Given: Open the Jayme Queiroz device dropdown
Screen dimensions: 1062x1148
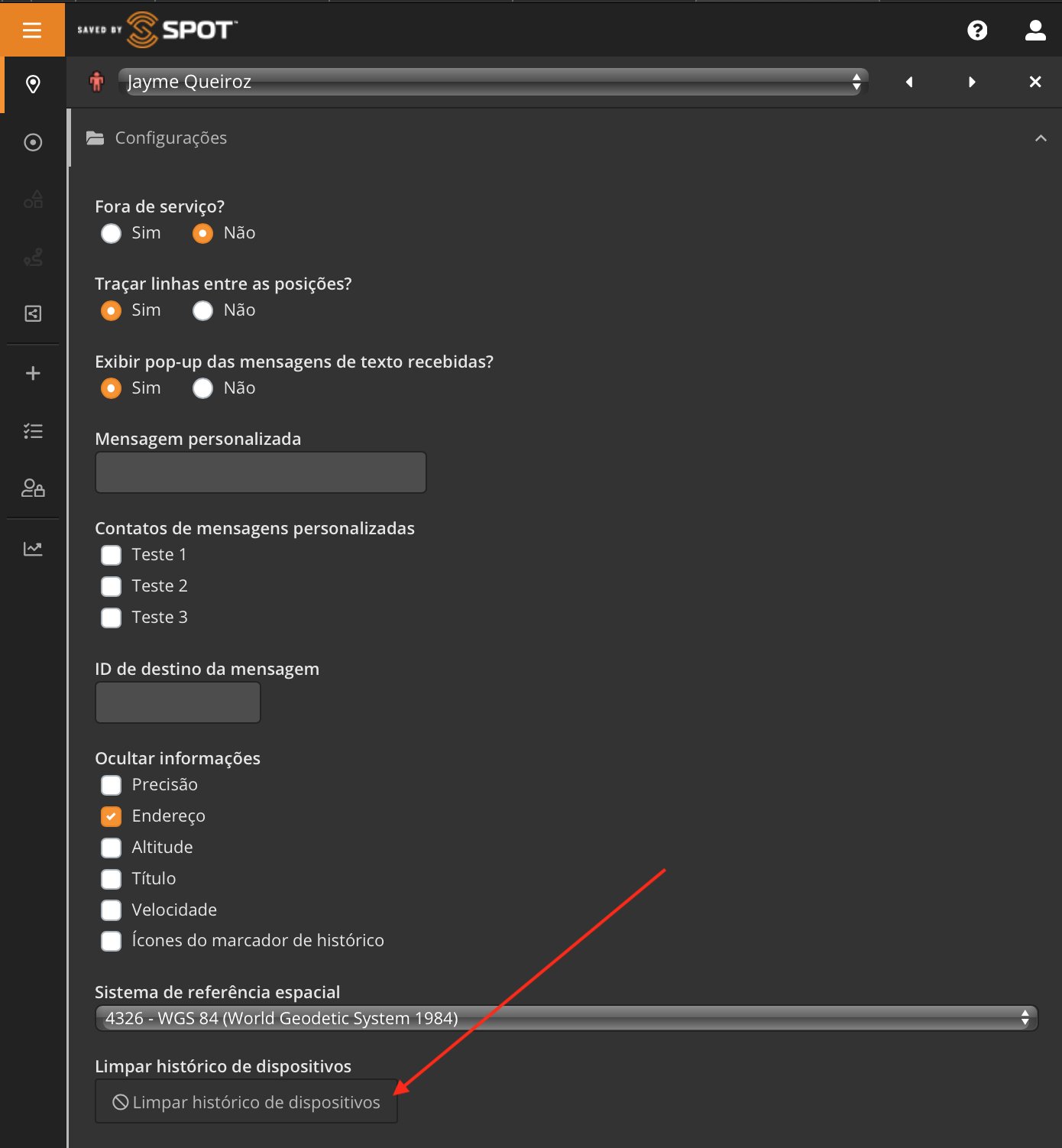Looking at the screenshot, I should (x=493, y=82).
